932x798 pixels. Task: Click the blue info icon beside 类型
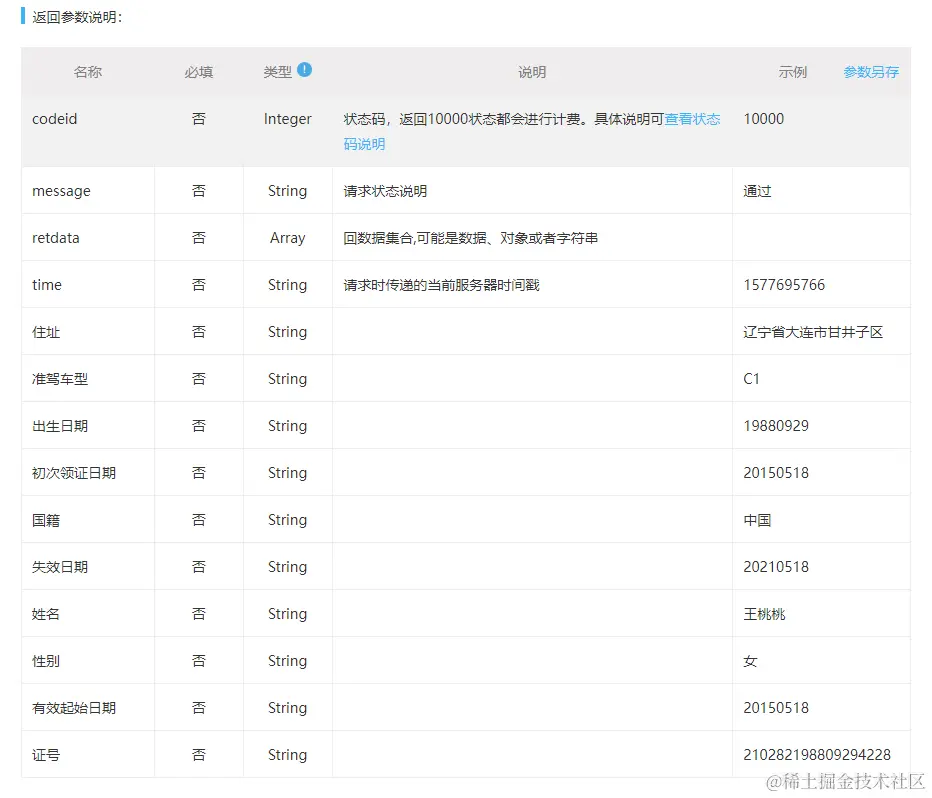[x=304, y=70]
